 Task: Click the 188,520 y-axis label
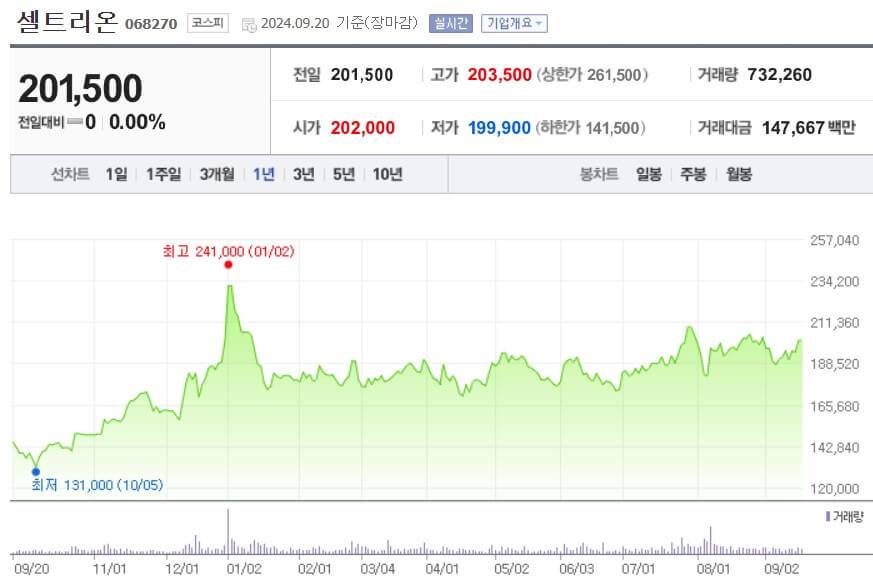[835, 364]
